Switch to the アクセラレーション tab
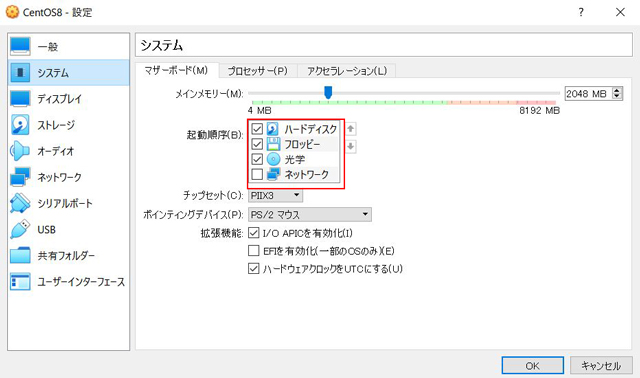Screen dimensions: 640x378 [x=347, y=71]
